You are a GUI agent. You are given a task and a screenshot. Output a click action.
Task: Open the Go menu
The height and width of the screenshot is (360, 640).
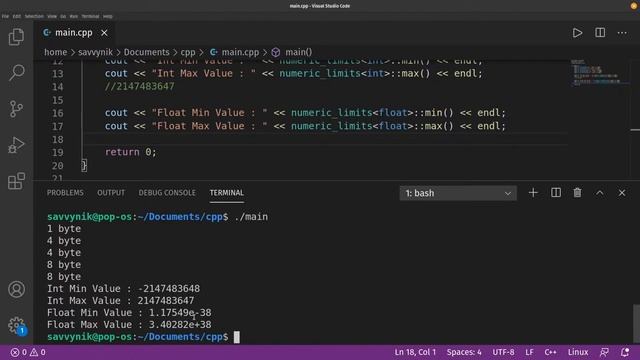63,16
